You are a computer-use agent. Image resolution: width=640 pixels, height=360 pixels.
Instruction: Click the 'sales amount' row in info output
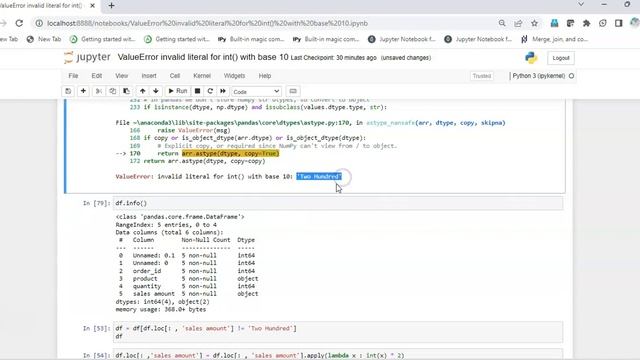(189, 294)
